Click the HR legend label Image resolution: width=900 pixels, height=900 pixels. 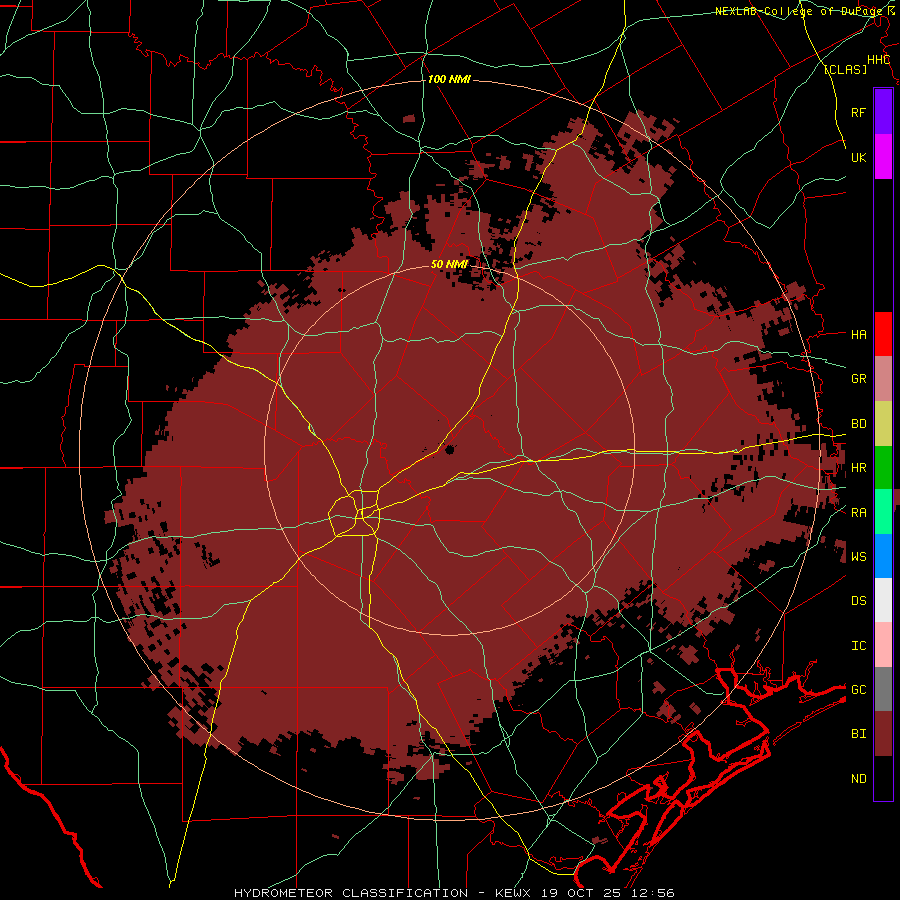coord(859,468)
